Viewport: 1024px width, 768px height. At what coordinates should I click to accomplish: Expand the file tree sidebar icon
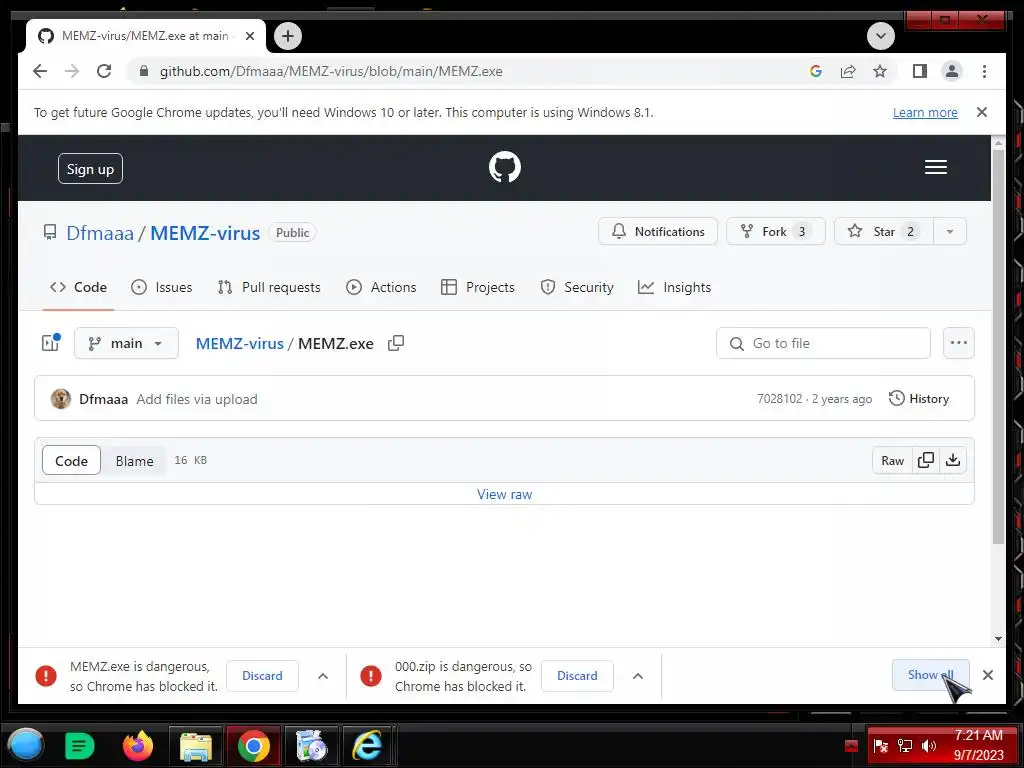coord(51,343)
